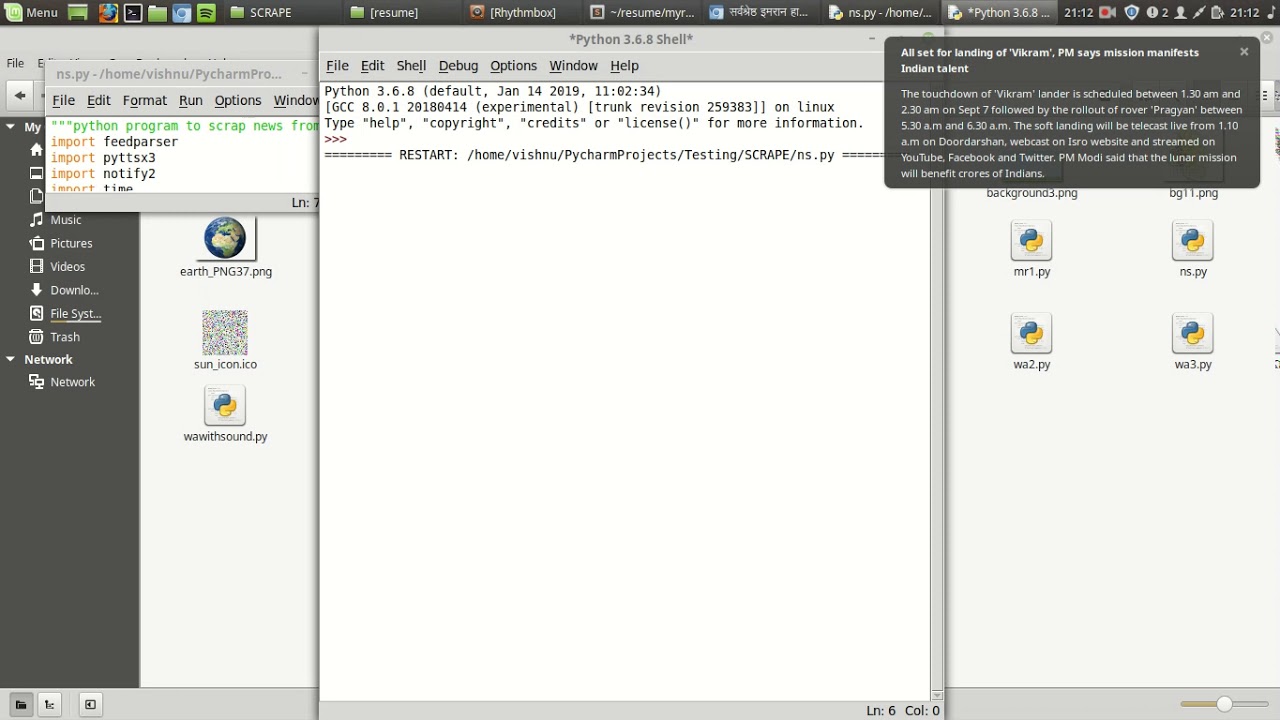Image resolution: width=1280 pixels, height=720 pixels.
Task: Open notifications tray icon showing 2
Action: click(1157, 12)
